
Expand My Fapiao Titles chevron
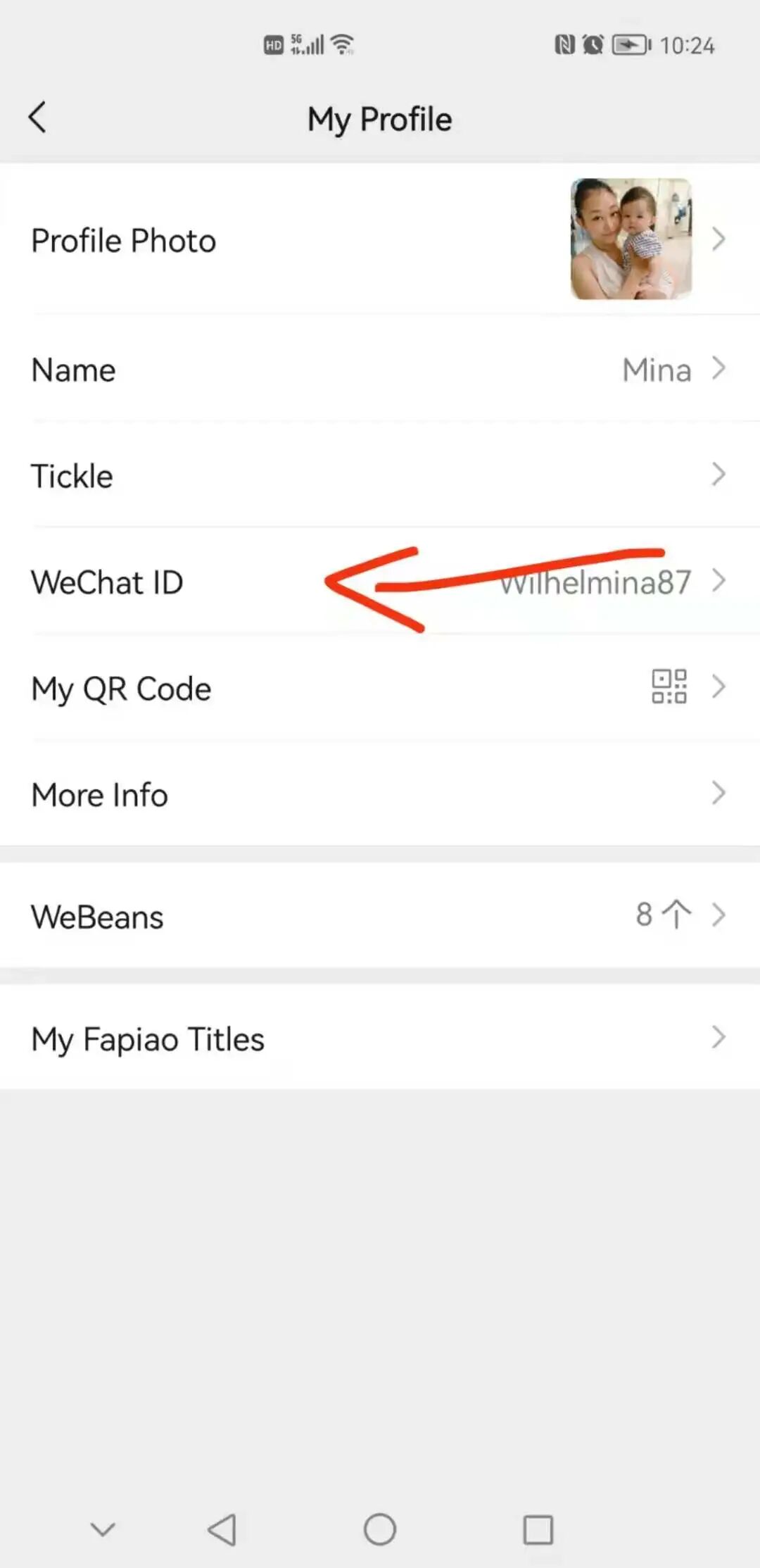tap(718, 1037)
